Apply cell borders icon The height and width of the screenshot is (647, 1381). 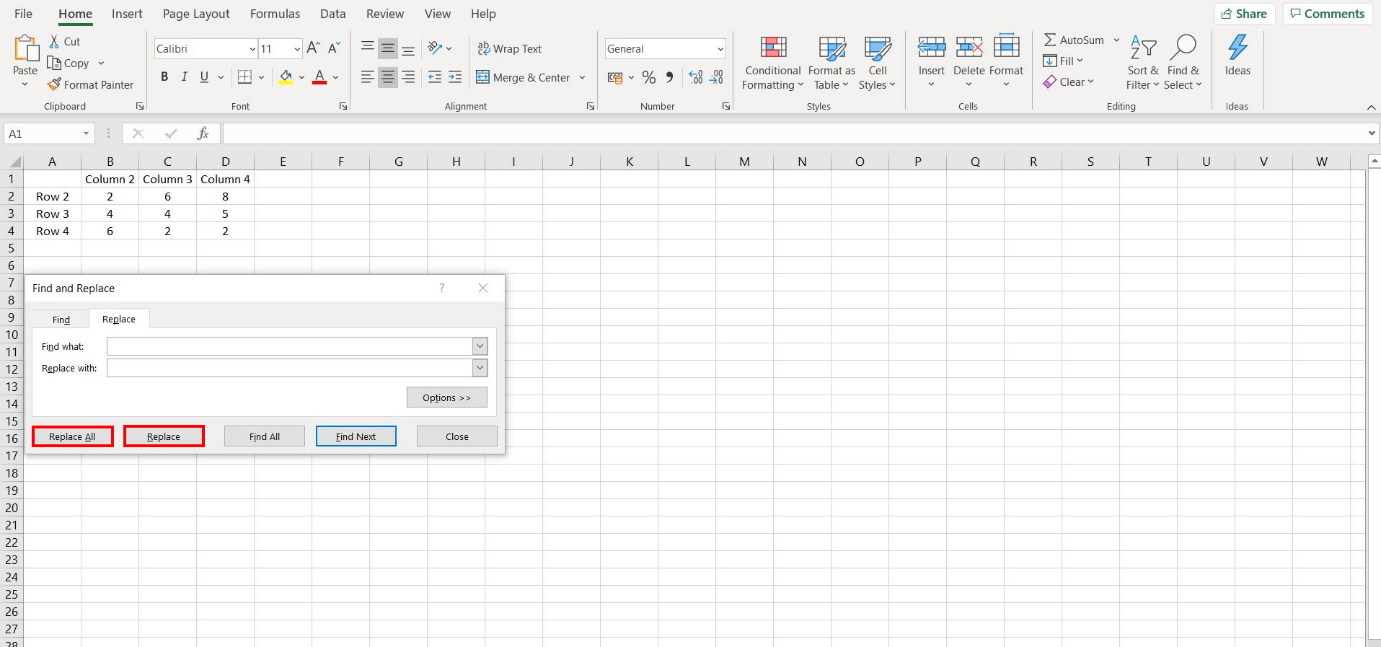(x=245, y=77)
